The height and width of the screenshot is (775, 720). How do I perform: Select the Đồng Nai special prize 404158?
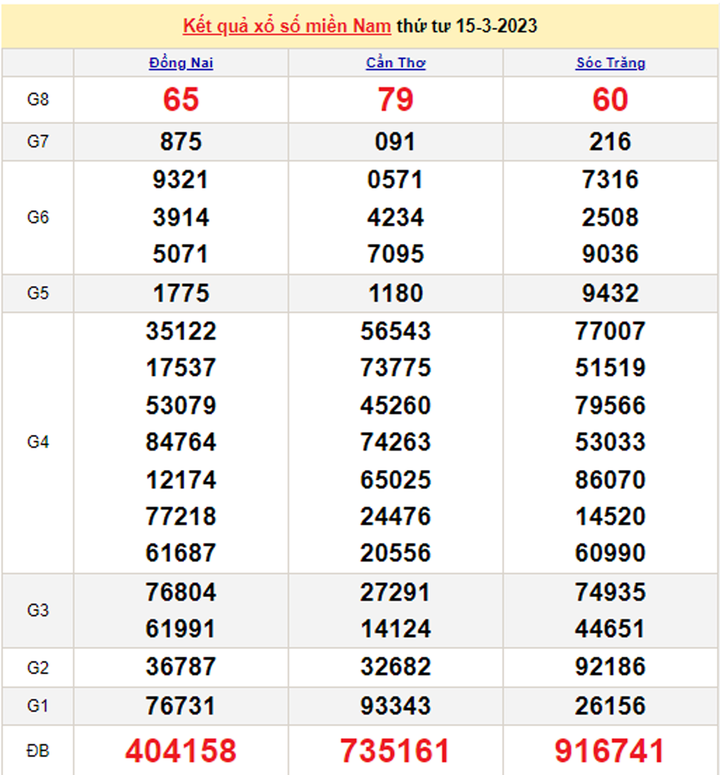pos(181,750)
